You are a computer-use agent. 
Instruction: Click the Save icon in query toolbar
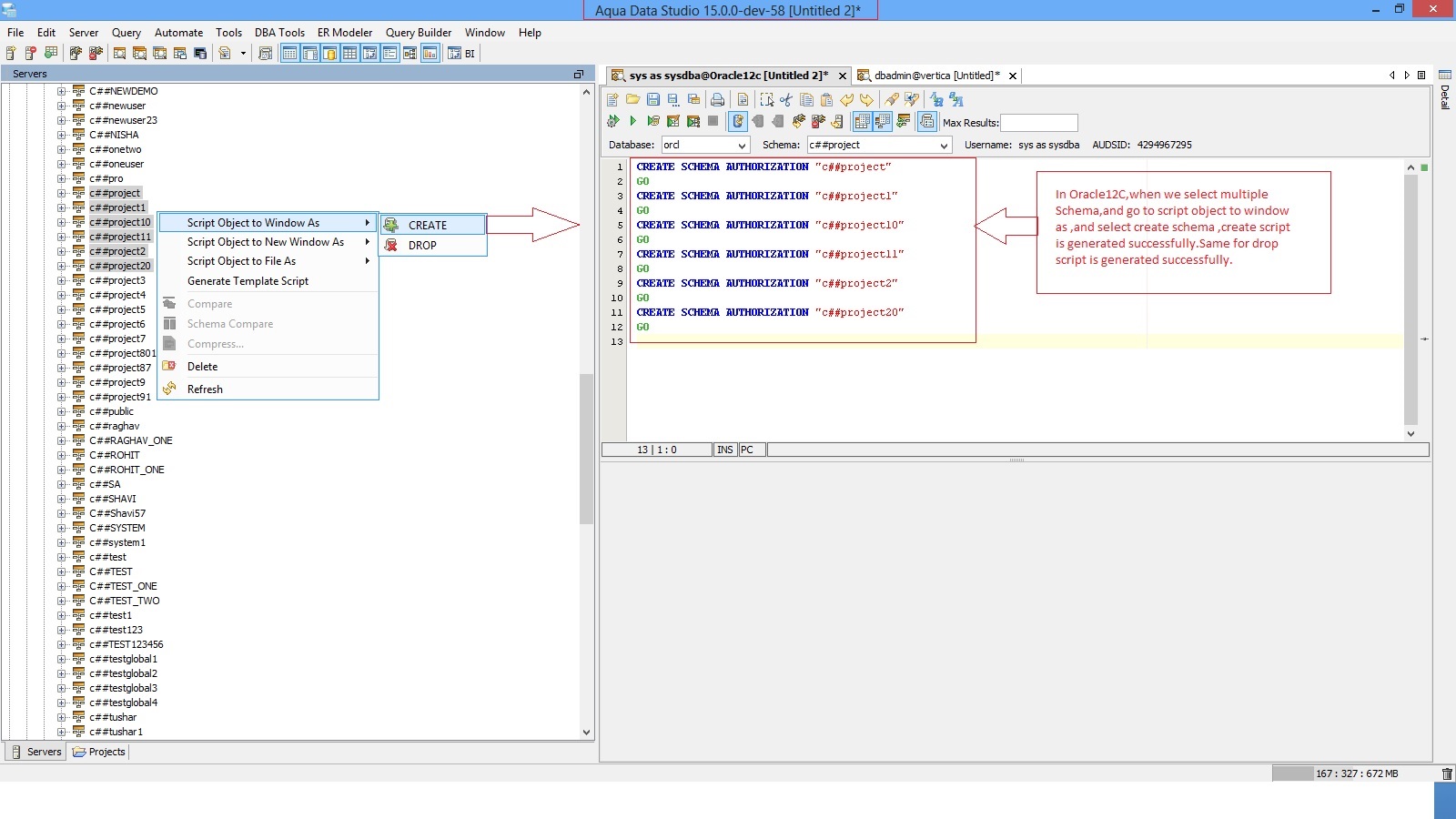[653, 100]
